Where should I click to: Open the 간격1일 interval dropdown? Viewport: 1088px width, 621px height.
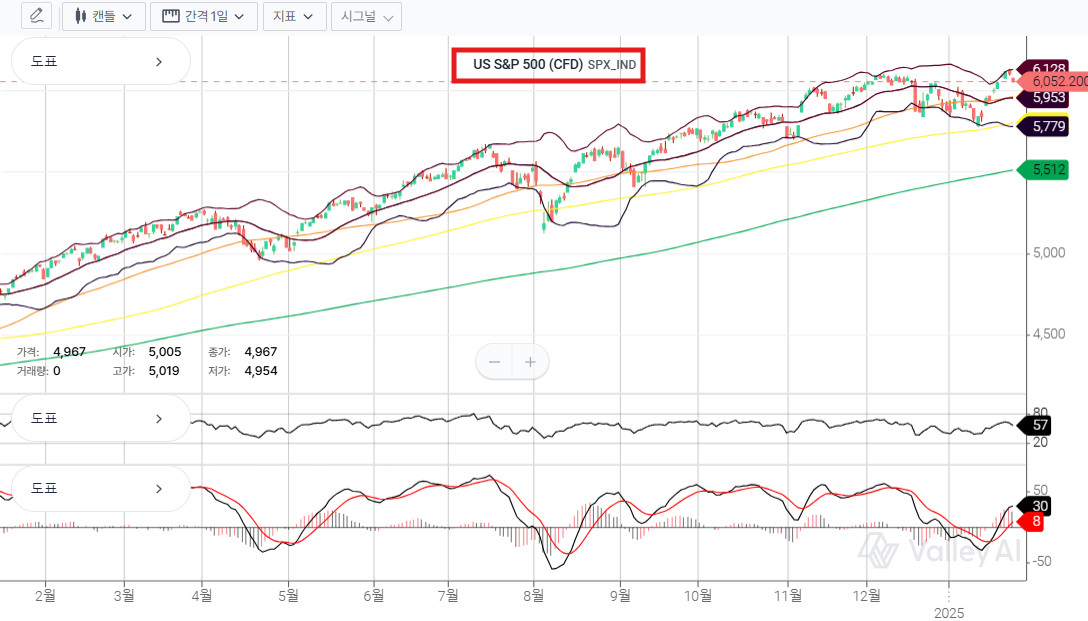coord(203,16)
